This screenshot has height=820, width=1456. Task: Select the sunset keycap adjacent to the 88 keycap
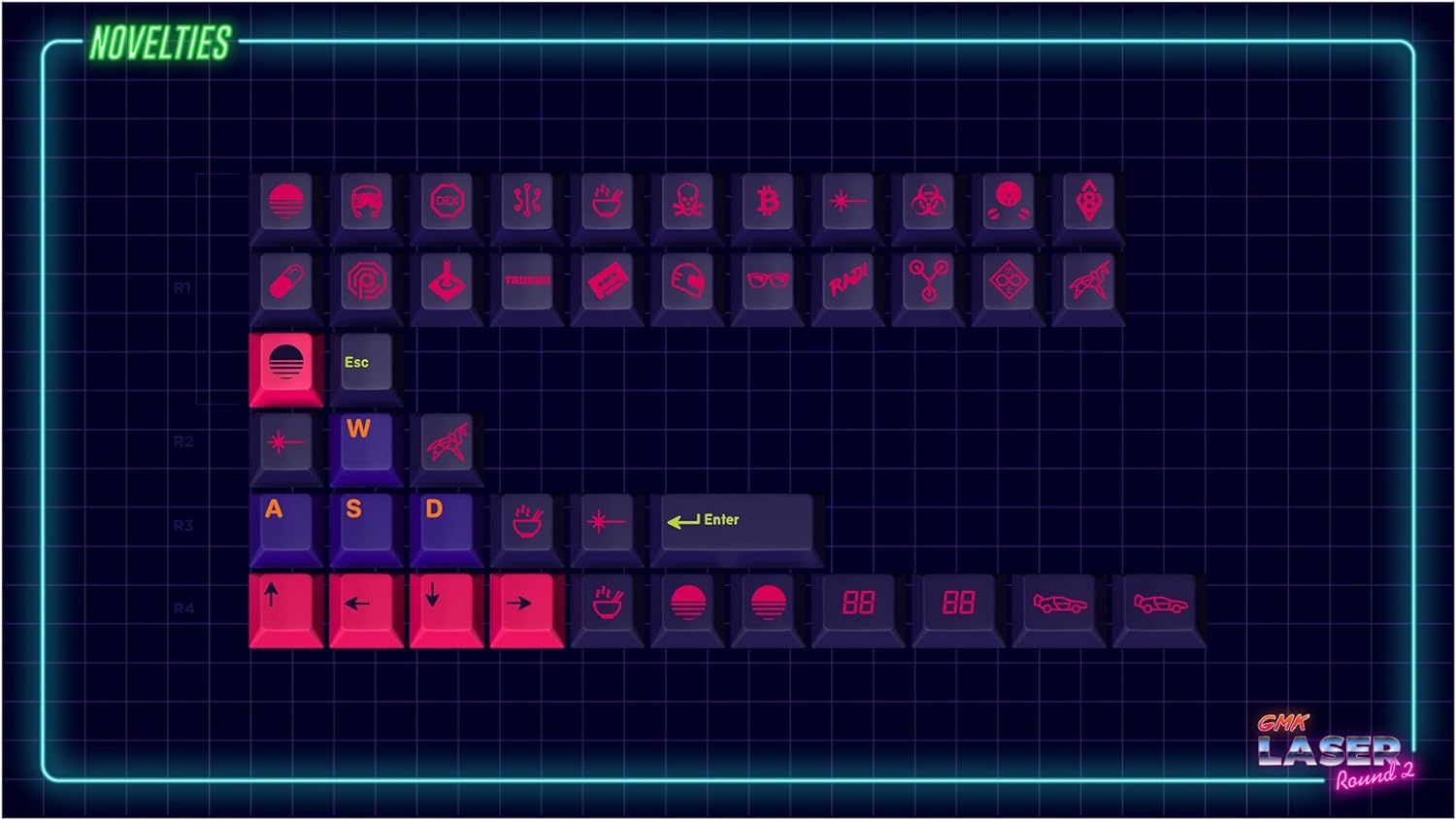coord(768,610)
